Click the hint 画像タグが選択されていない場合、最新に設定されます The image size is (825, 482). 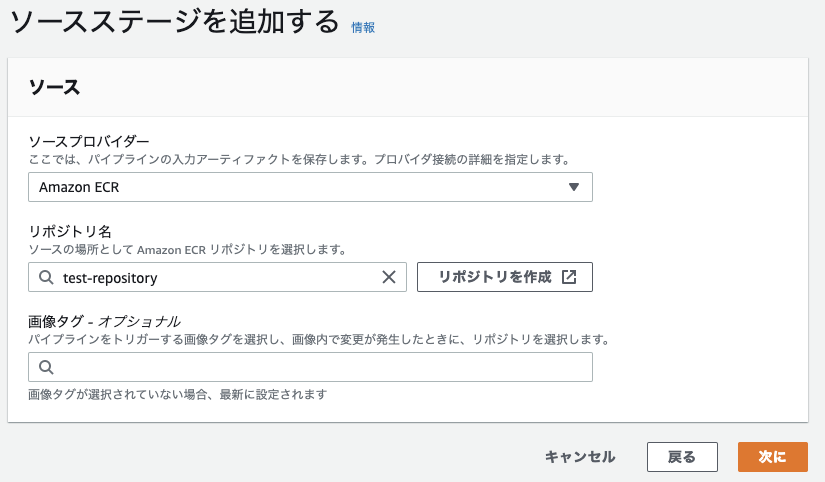(178, 394)
